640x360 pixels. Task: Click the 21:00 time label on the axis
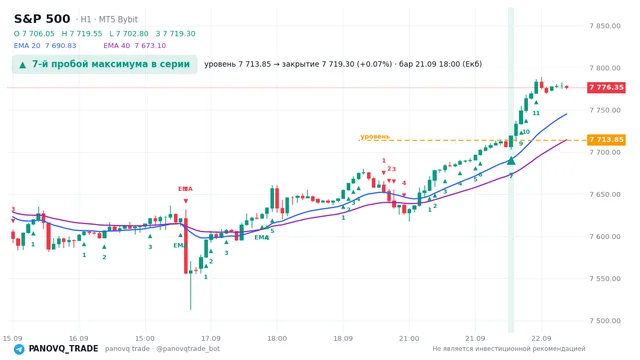click(x=409, y=338)
